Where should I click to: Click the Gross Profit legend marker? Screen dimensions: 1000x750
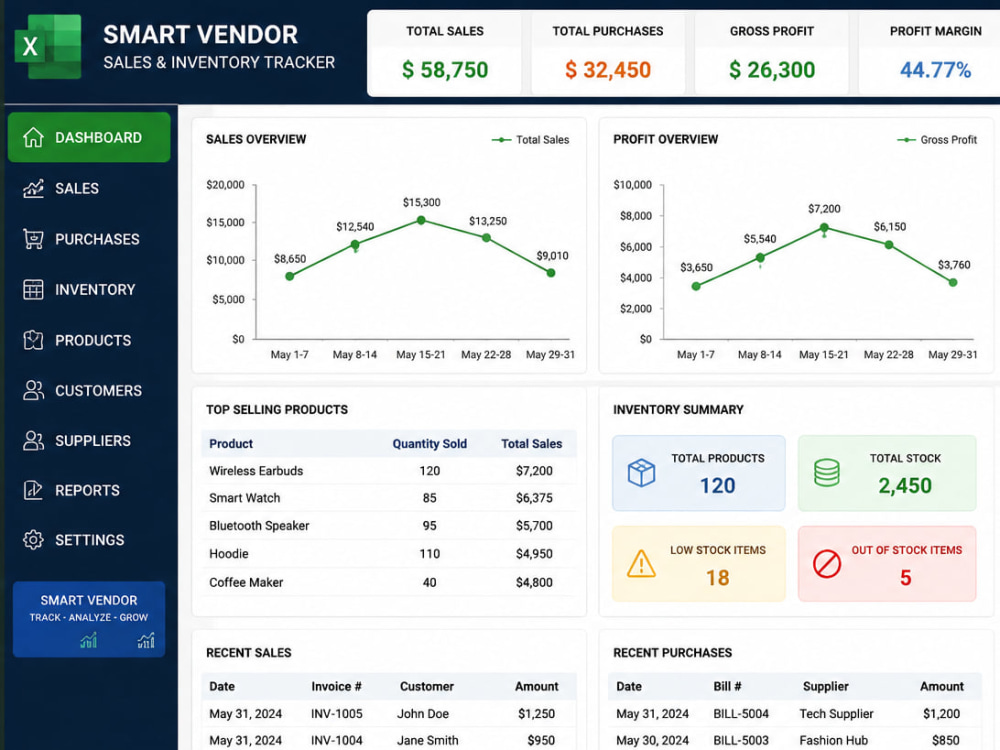[x=906, y=140]
